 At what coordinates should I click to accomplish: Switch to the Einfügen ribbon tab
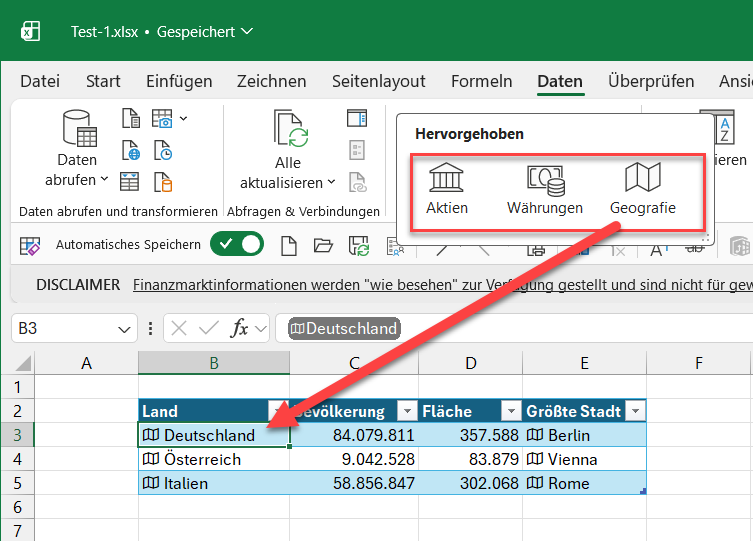tap(179, 82)
